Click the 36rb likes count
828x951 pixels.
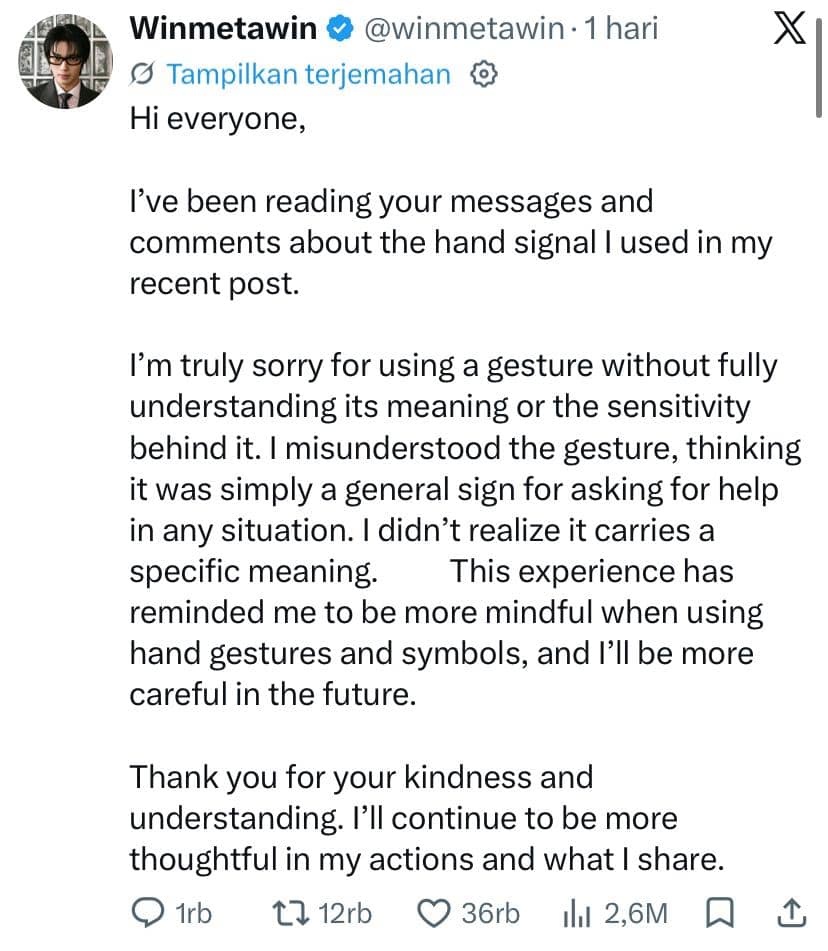[491, 913]
